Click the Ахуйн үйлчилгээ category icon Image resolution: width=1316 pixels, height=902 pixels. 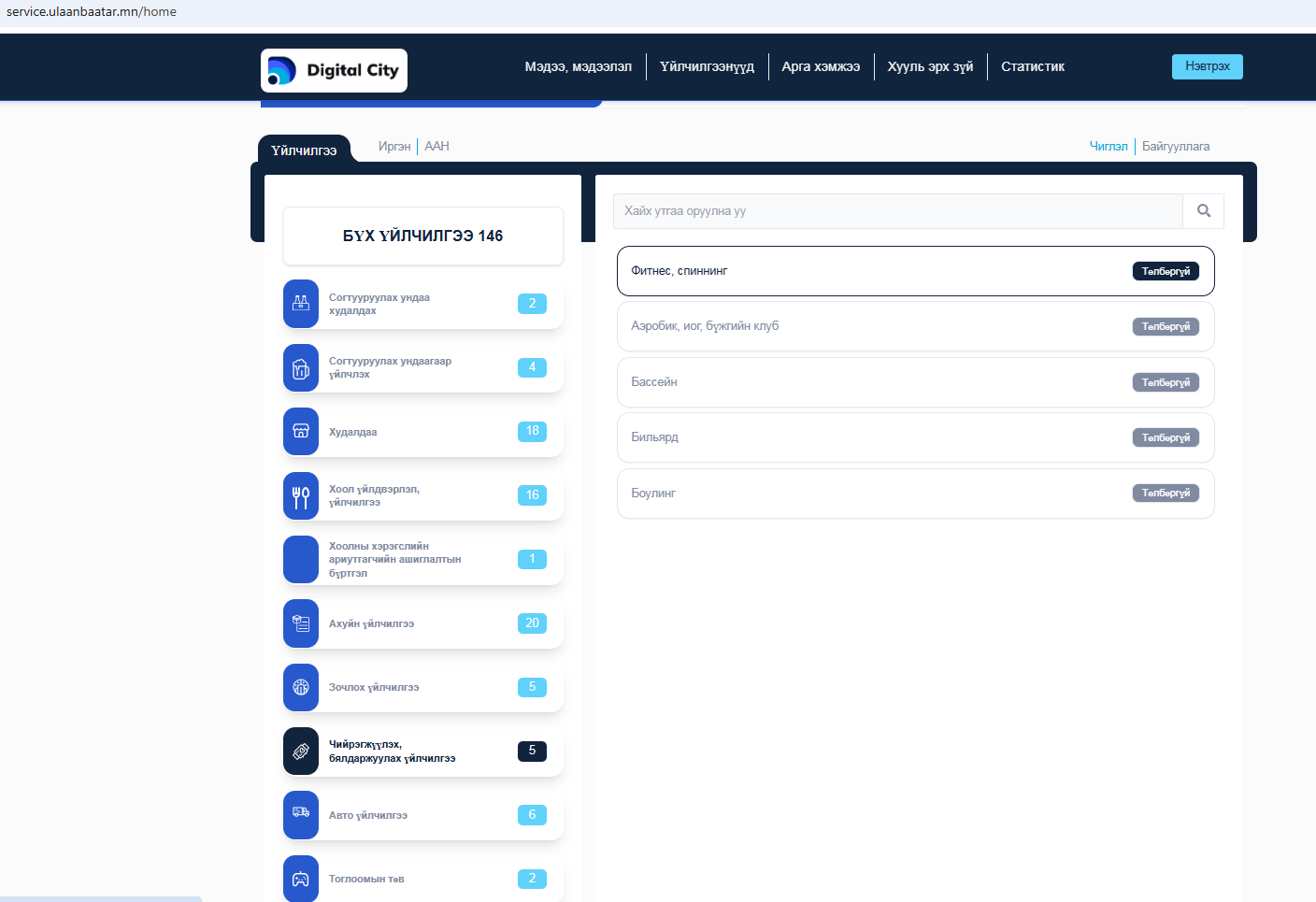[301, 623]
